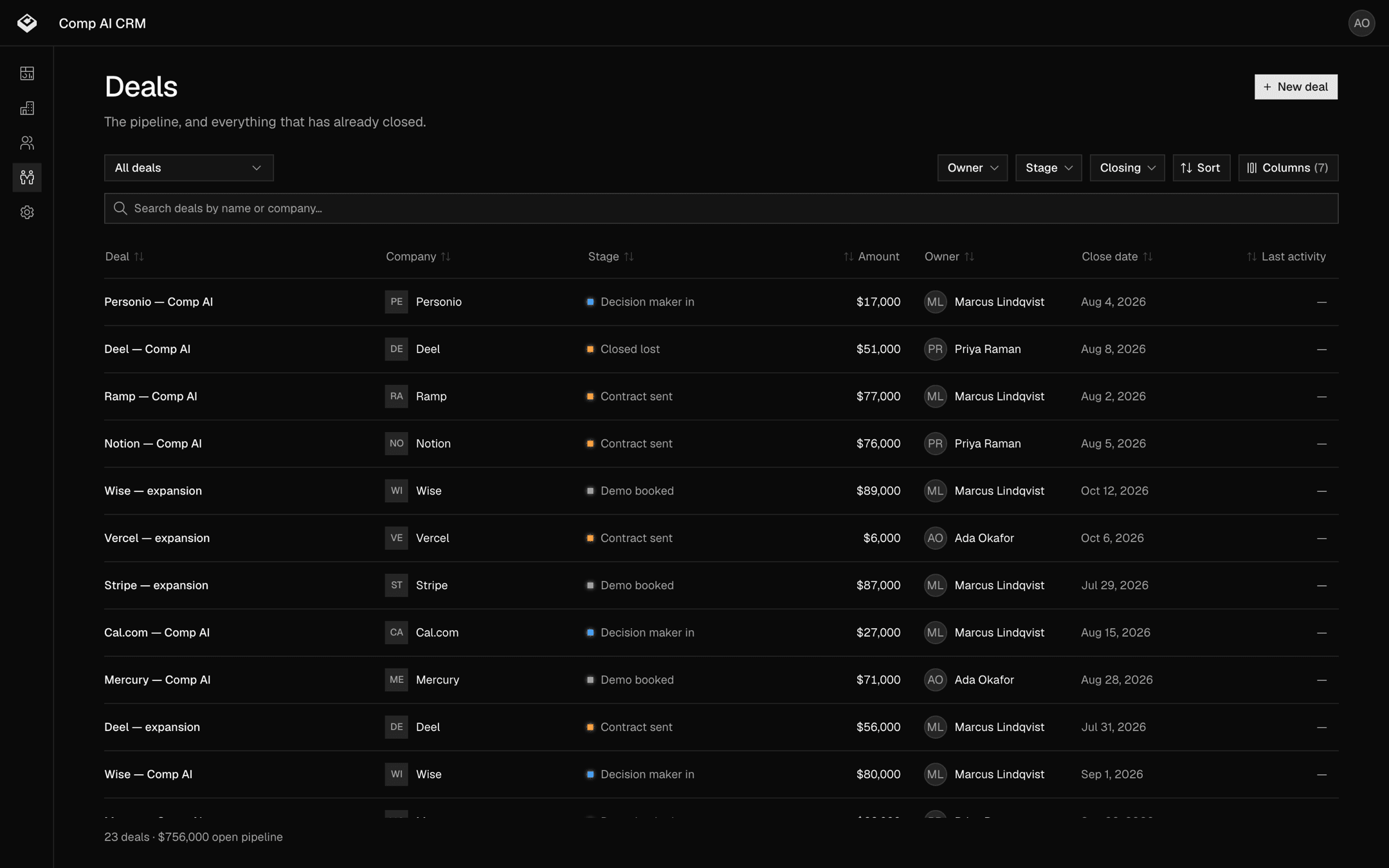Open the Personio — Comp AI deal
The image size is (1389, 868).
point(158,302)
